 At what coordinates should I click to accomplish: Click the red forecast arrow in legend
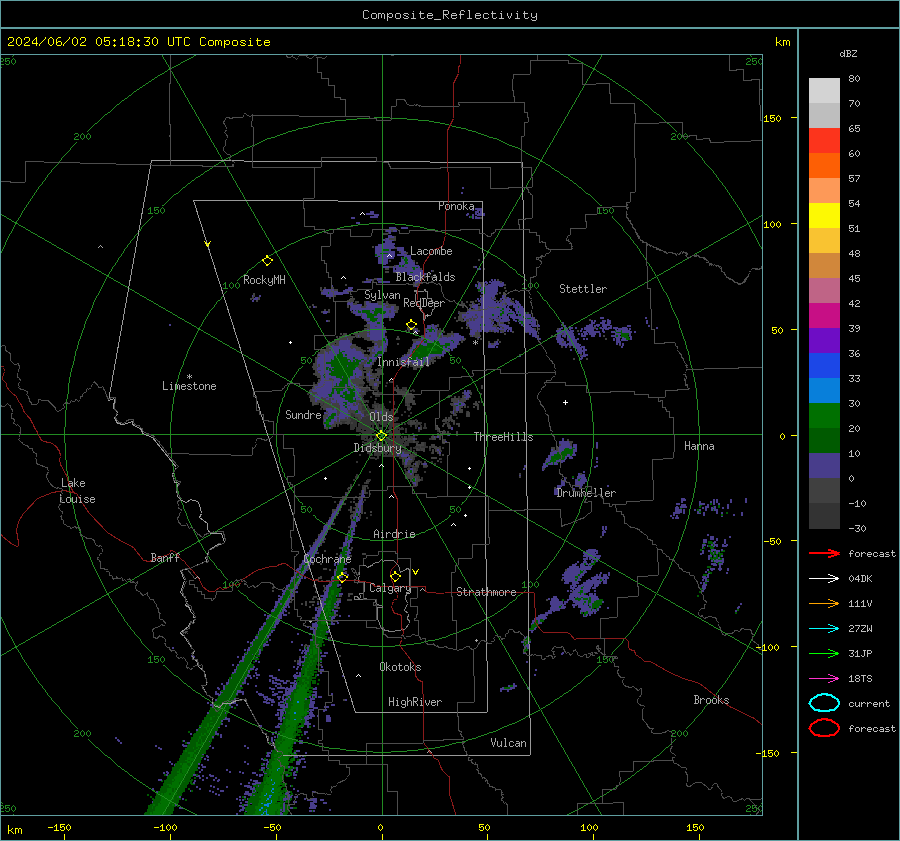[x=824, y=553]
